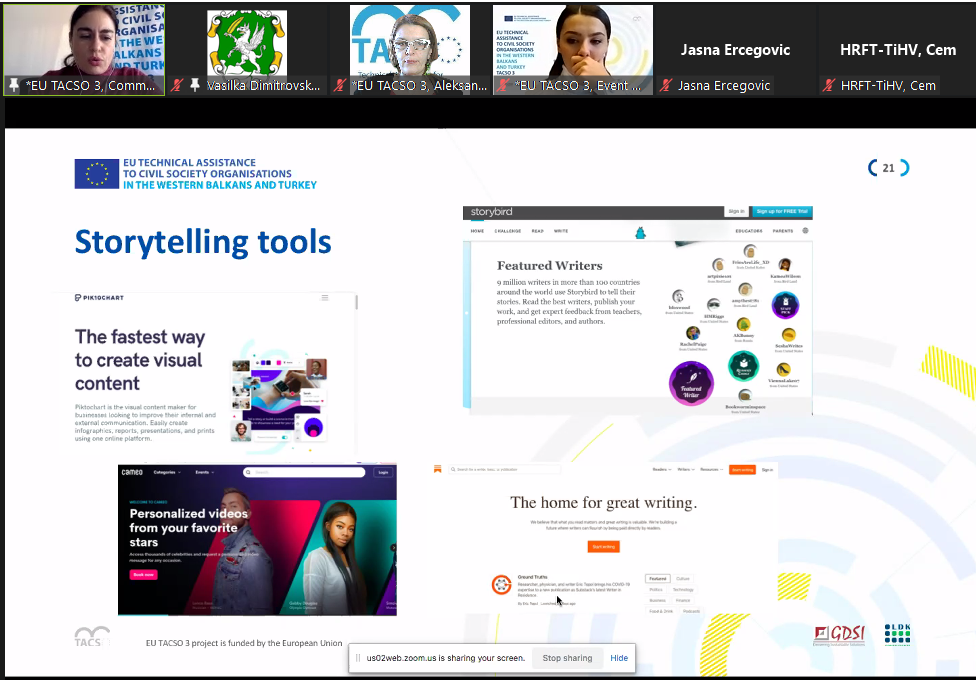Click the Cameo logo

click(132, 472)
